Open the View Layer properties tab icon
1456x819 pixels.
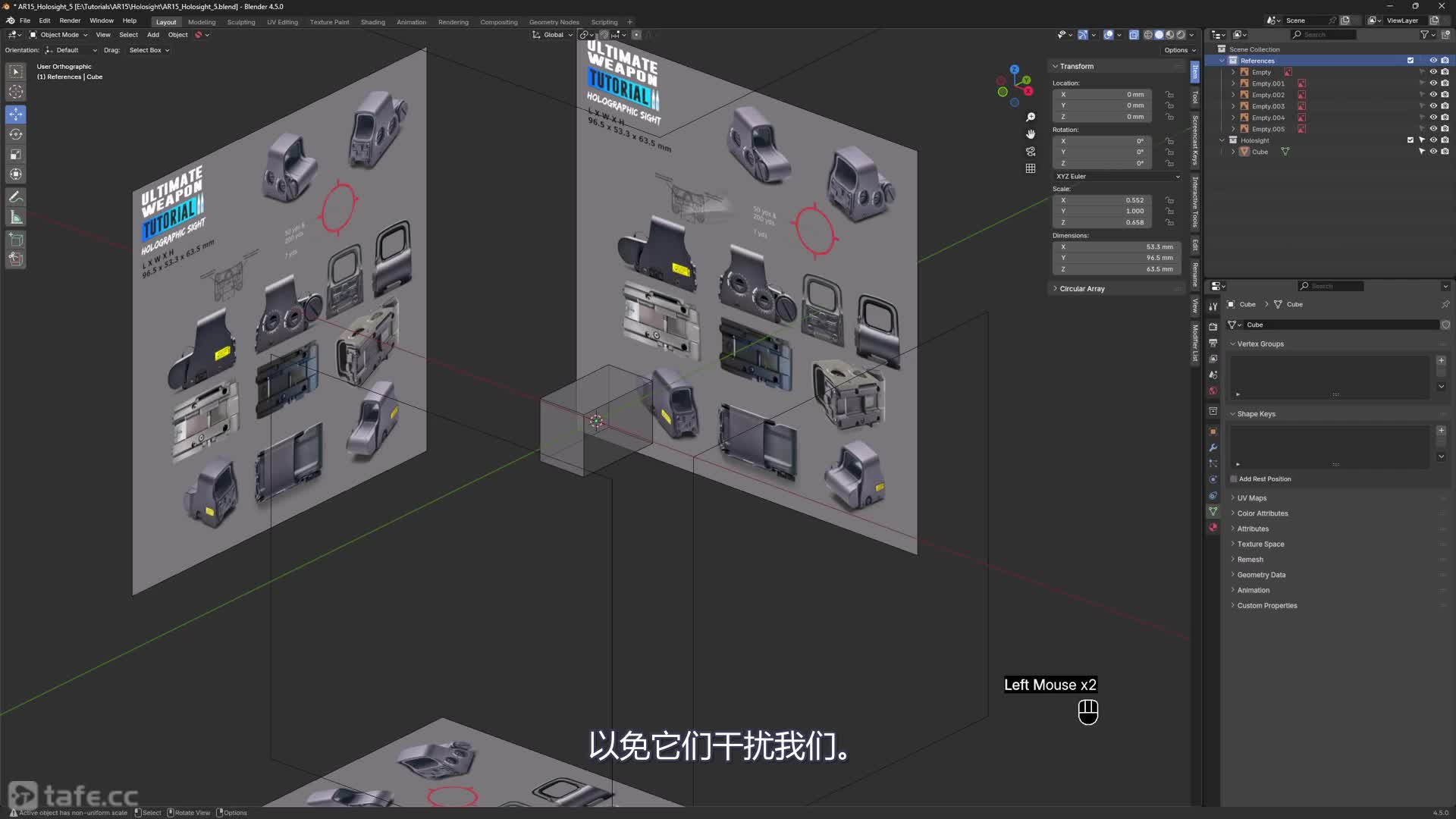(x=1213, y=359)
